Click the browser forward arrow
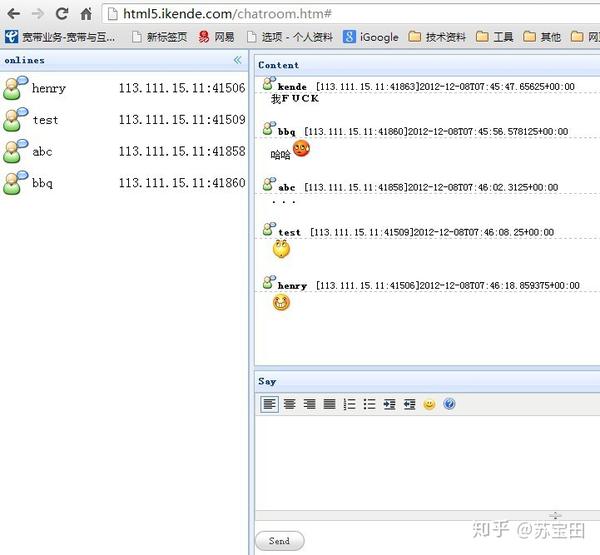 (x=38, y=14)
